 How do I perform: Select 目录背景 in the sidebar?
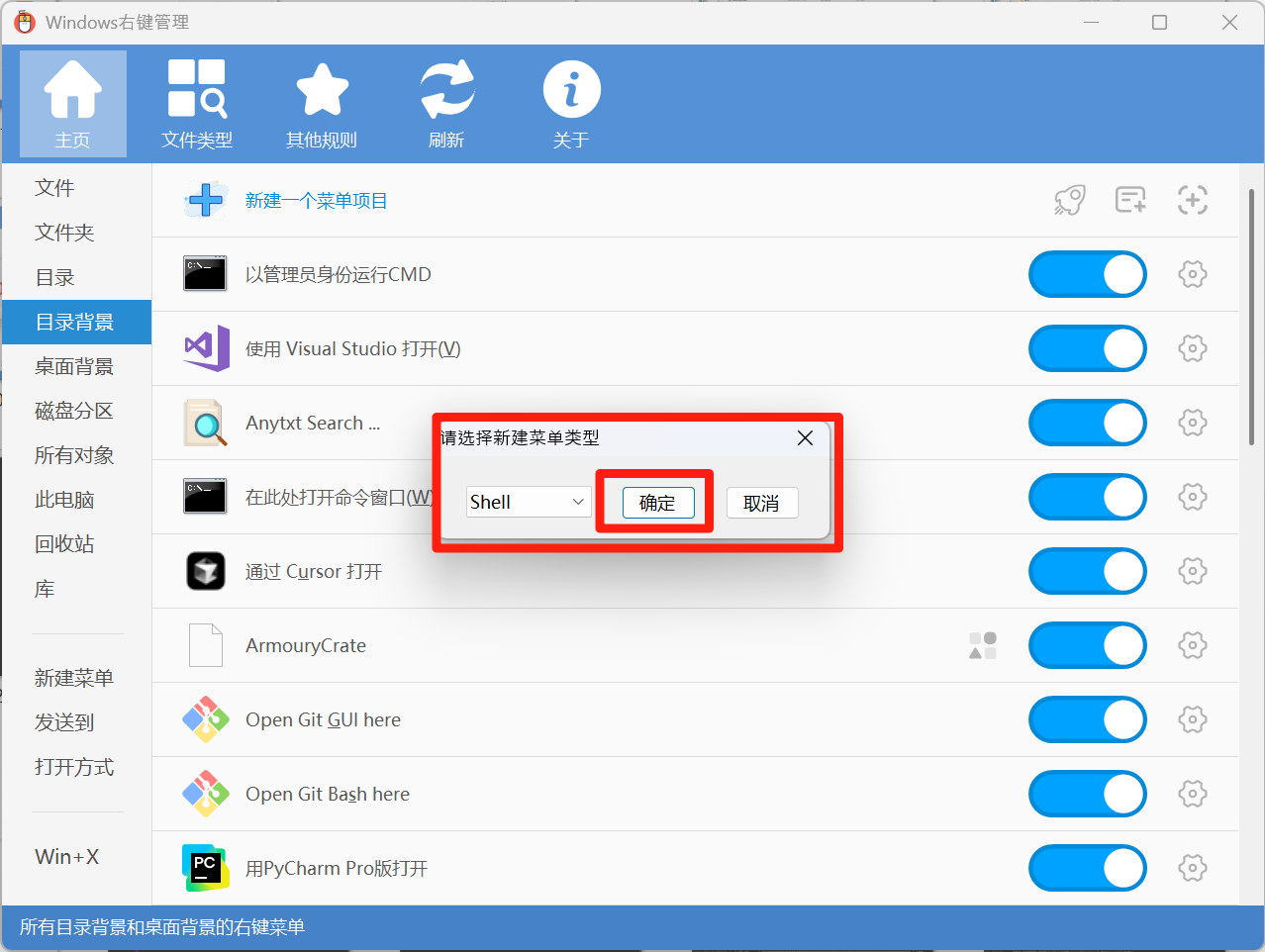coord(75,322)
